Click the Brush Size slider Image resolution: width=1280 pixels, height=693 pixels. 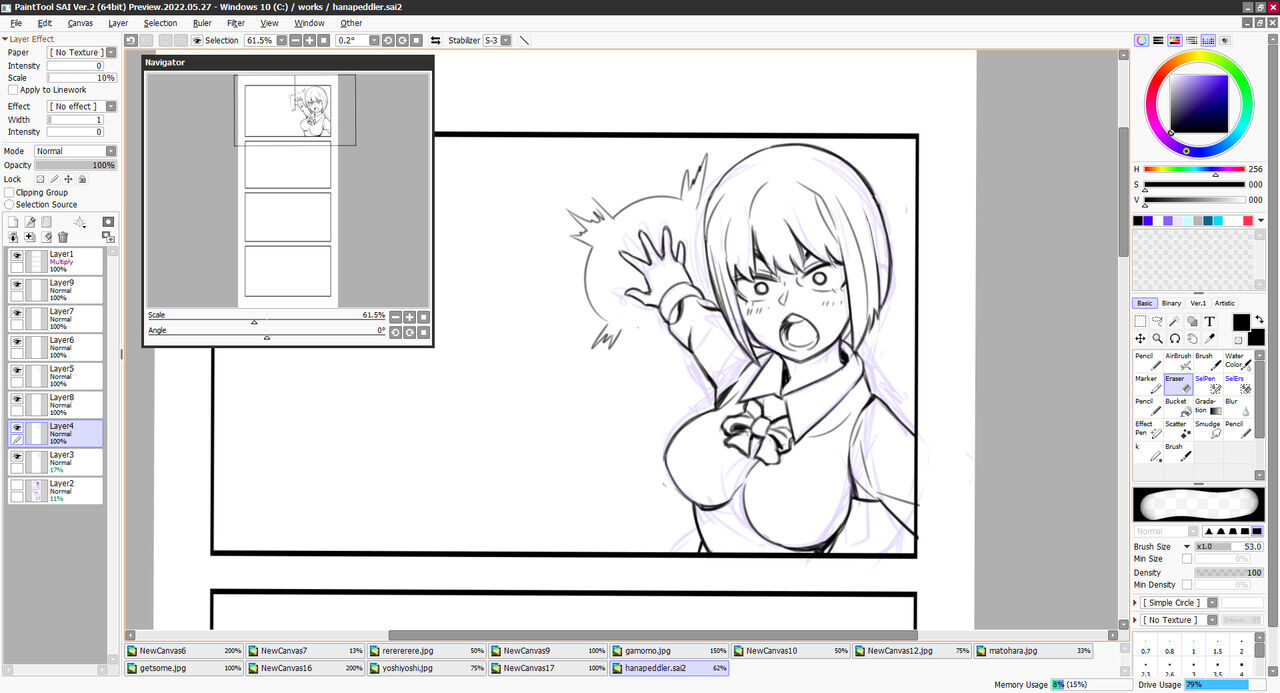click(x=1229, y=547)
